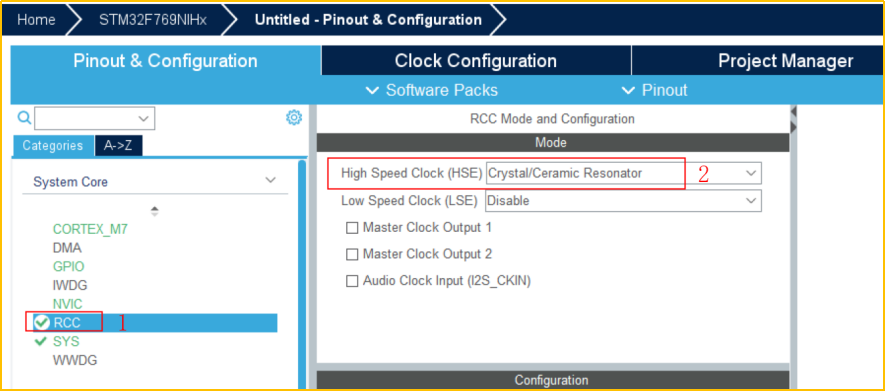Select CORTEX_M7 in the peripheral list
The image size is (886, 391).
pos(90,229)
